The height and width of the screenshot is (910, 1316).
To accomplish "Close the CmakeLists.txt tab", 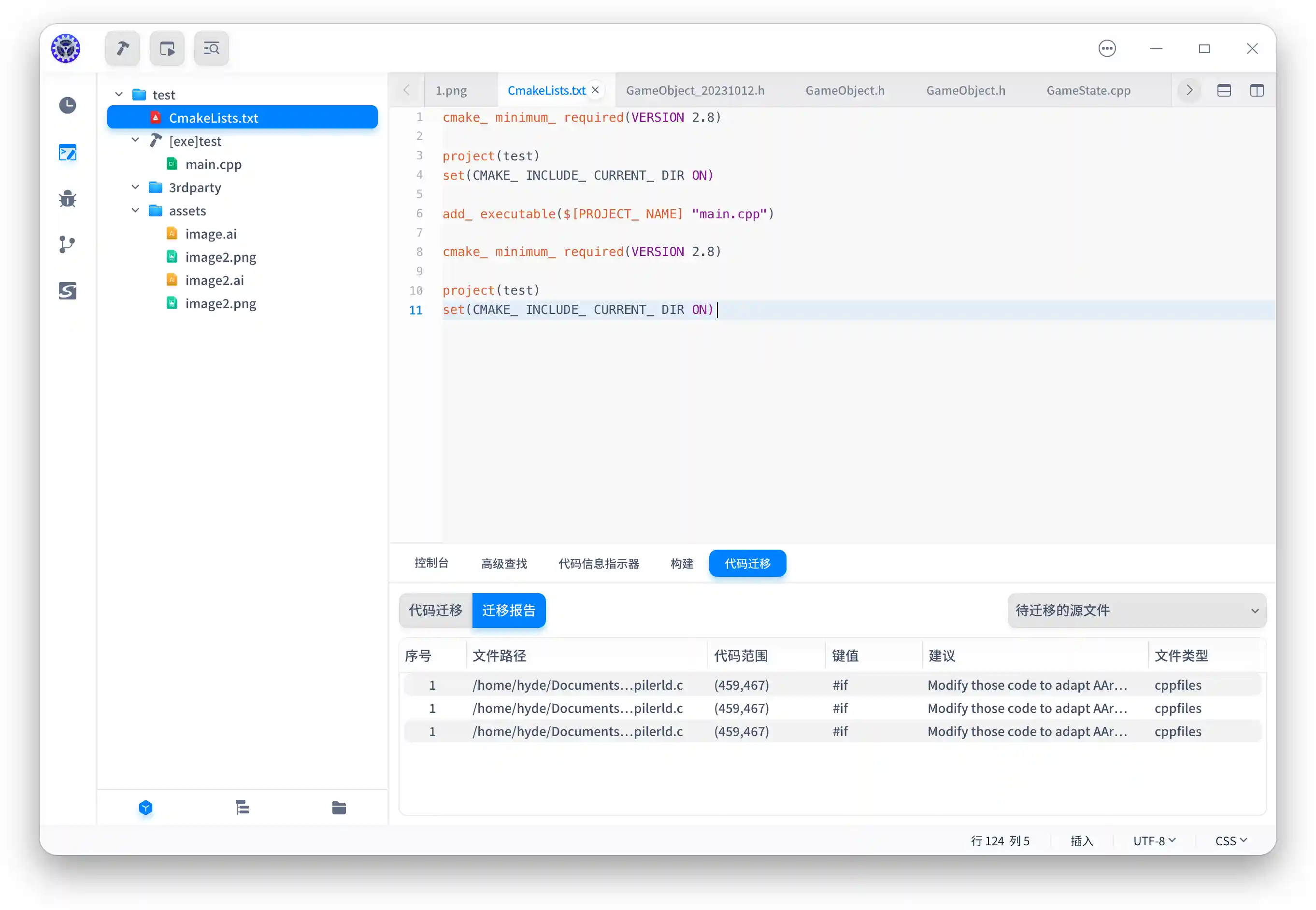I will 595,90.
